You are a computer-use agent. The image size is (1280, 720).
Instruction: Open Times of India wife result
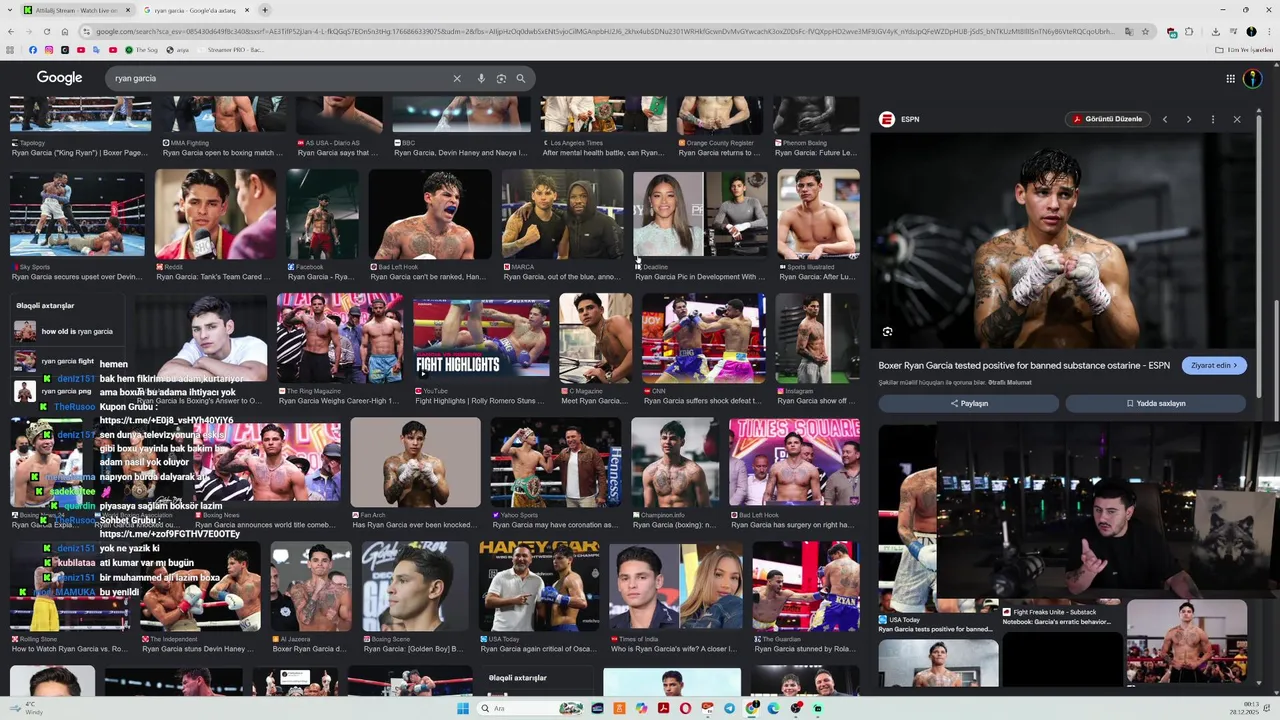pyautogui.click(x=676, y=586)
